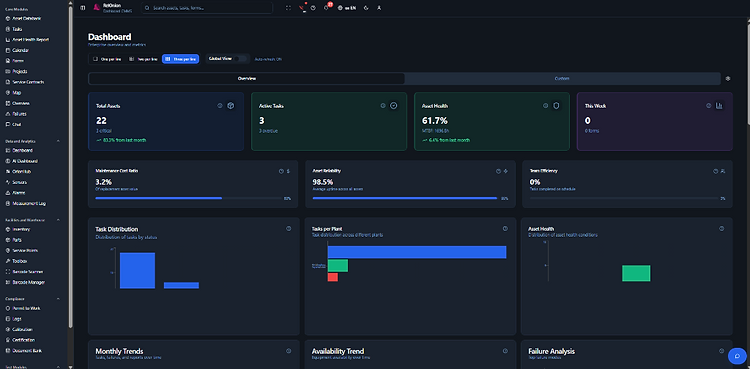Image resolution: width=750 pixels, height=369 pixels.
Task: Click the search assets input field
Action: [x=207, y=8]
